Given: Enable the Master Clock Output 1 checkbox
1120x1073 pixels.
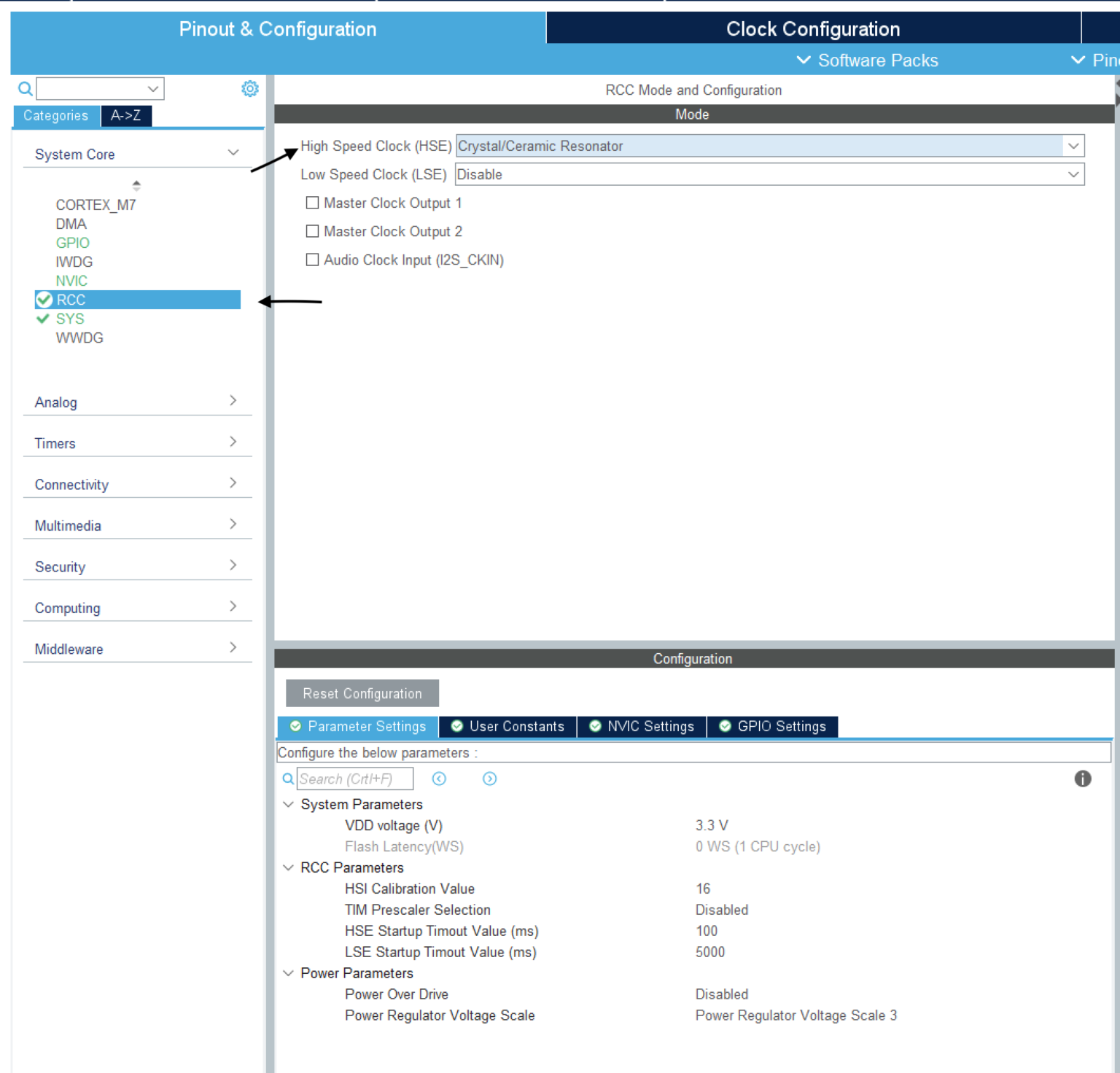Looking at the screenshot, I should [312, 203].
